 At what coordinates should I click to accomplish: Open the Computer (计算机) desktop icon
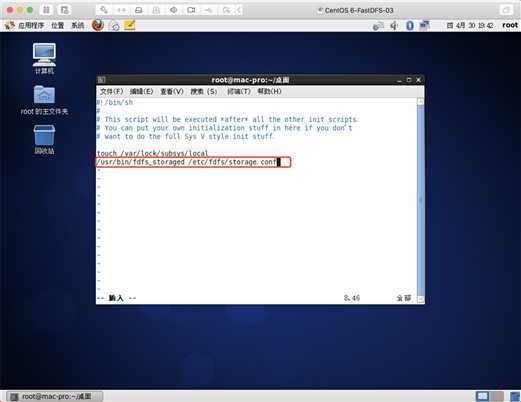[44, 59]
